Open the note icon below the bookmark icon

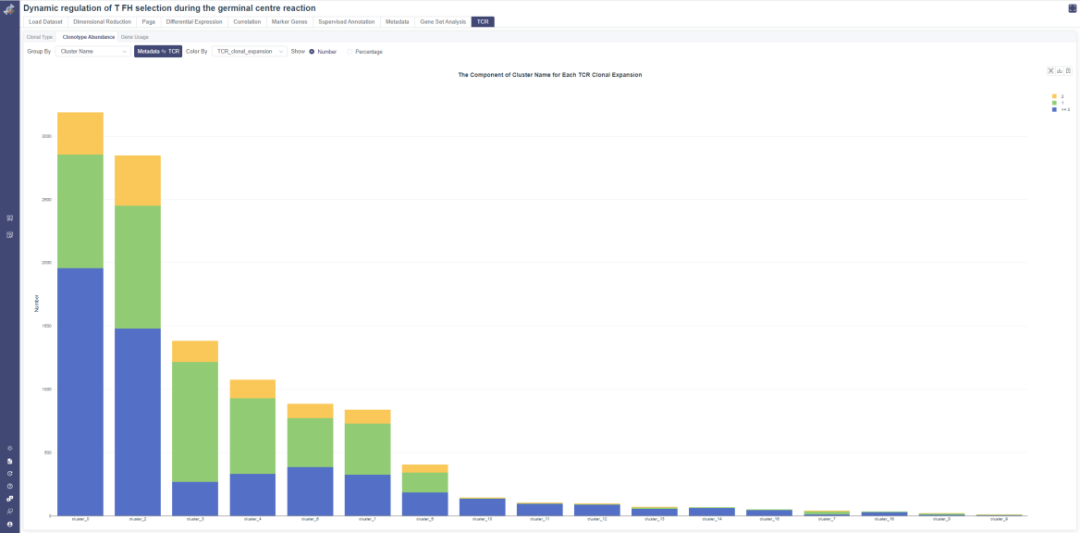pos(10,235)
